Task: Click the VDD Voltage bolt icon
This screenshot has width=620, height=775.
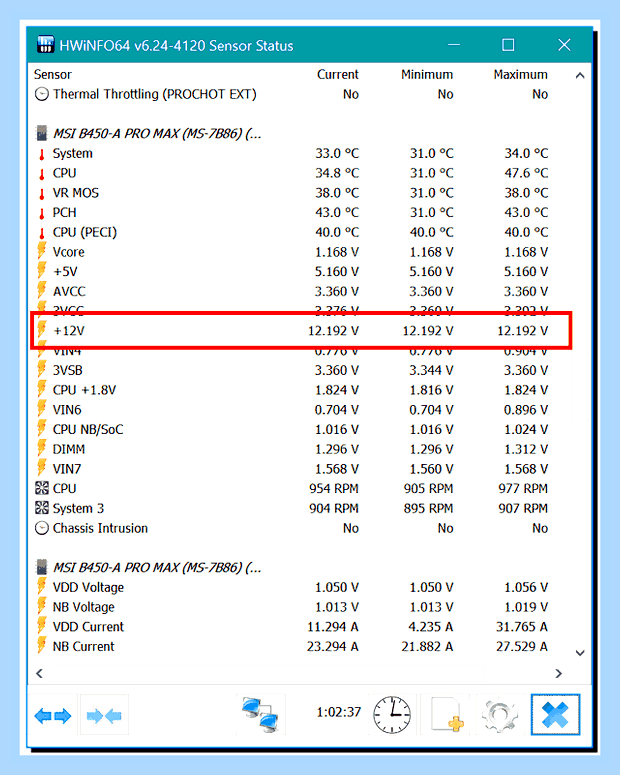Action: tap(42, 587)
